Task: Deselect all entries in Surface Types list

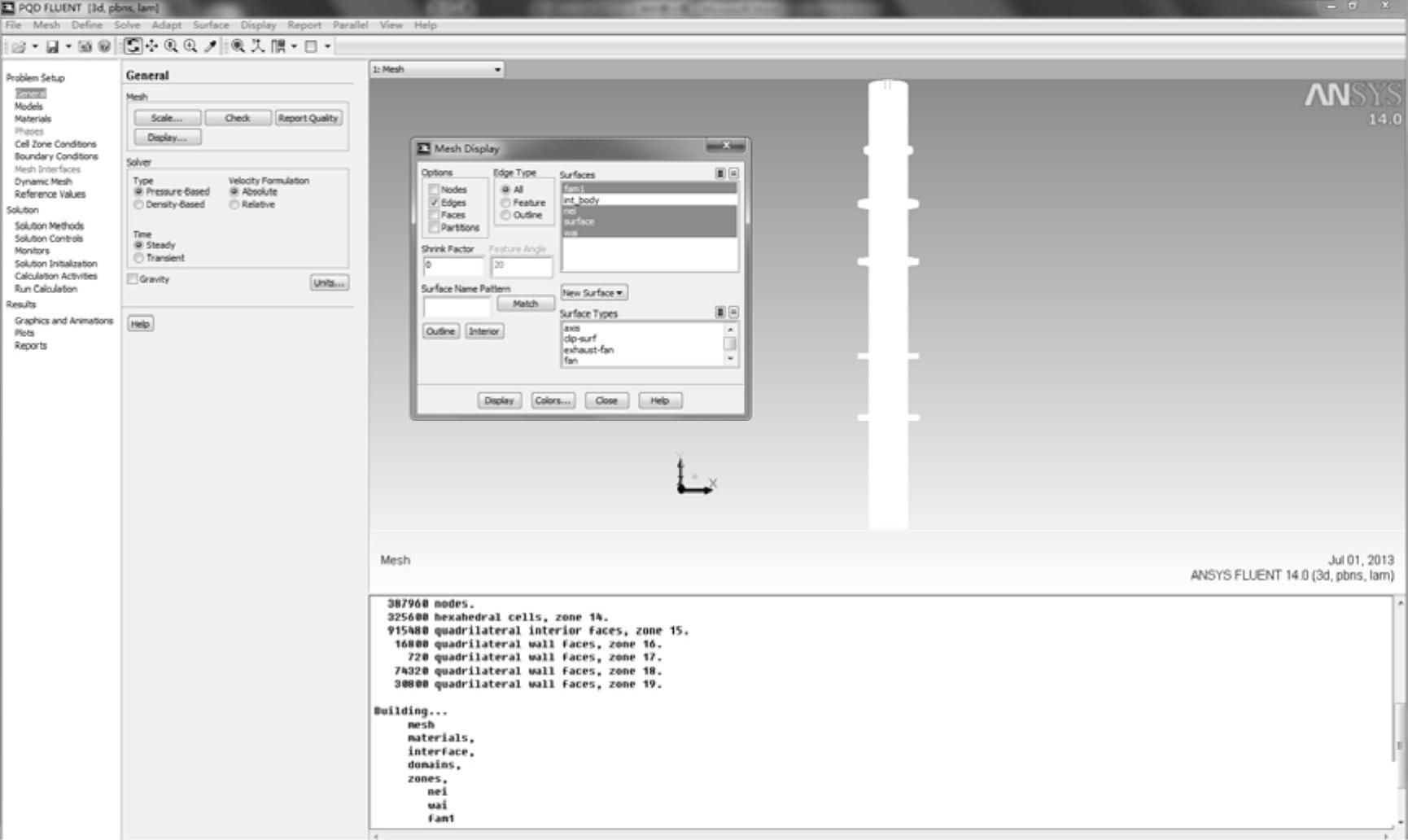Action: tap(733, 313)
